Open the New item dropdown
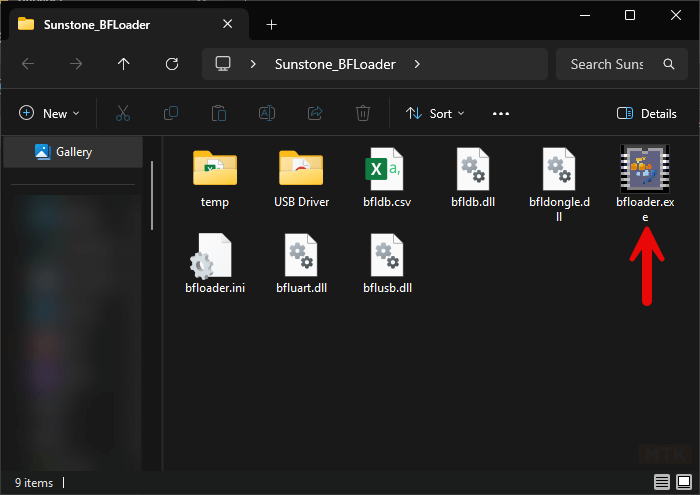Image resolution: width=700 pixels, height=495 pixels. click(x=50, y=113)
